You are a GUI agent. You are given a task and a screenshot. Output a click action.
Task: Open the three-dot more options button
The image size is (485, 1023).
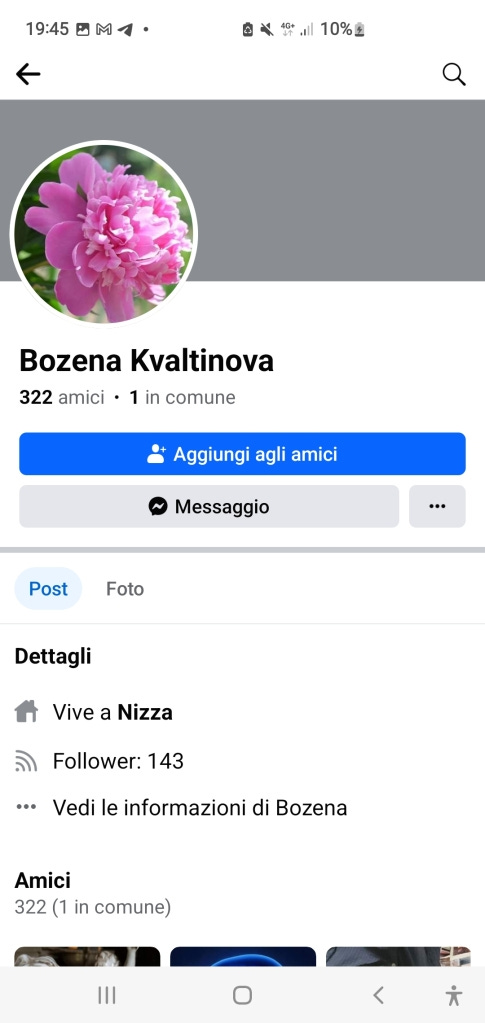pyautogui.click(x=437, y=506)
